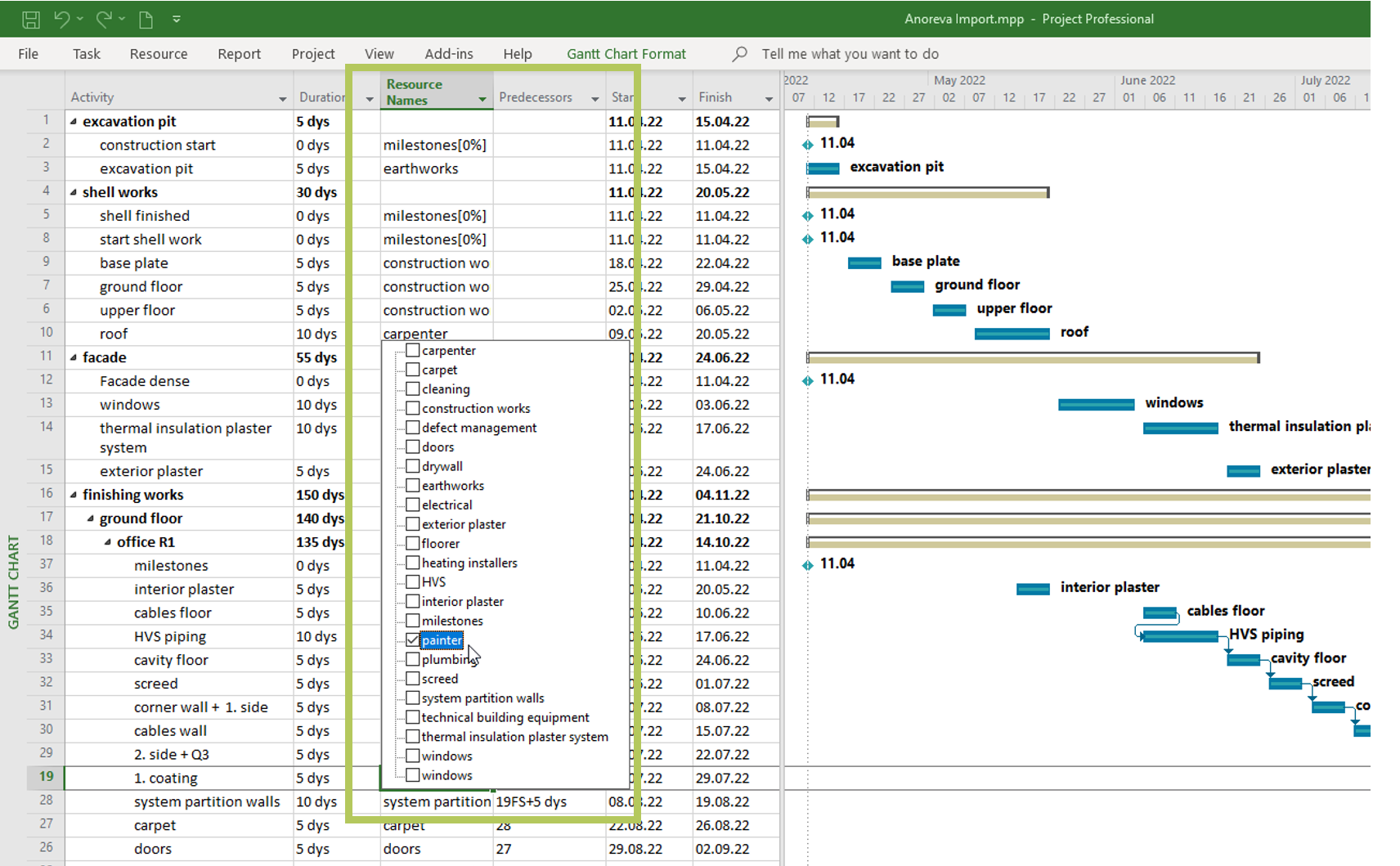
Task: Click the New document icon
Action: pos(146,19)
